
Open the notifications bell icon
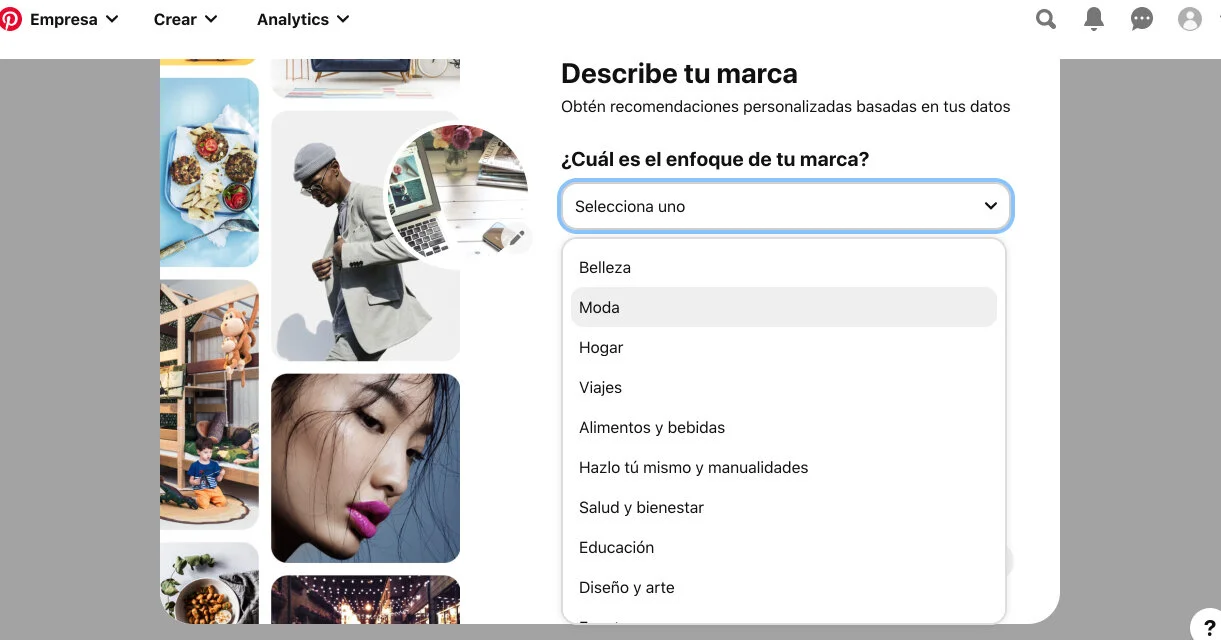tap(1094, 19)
